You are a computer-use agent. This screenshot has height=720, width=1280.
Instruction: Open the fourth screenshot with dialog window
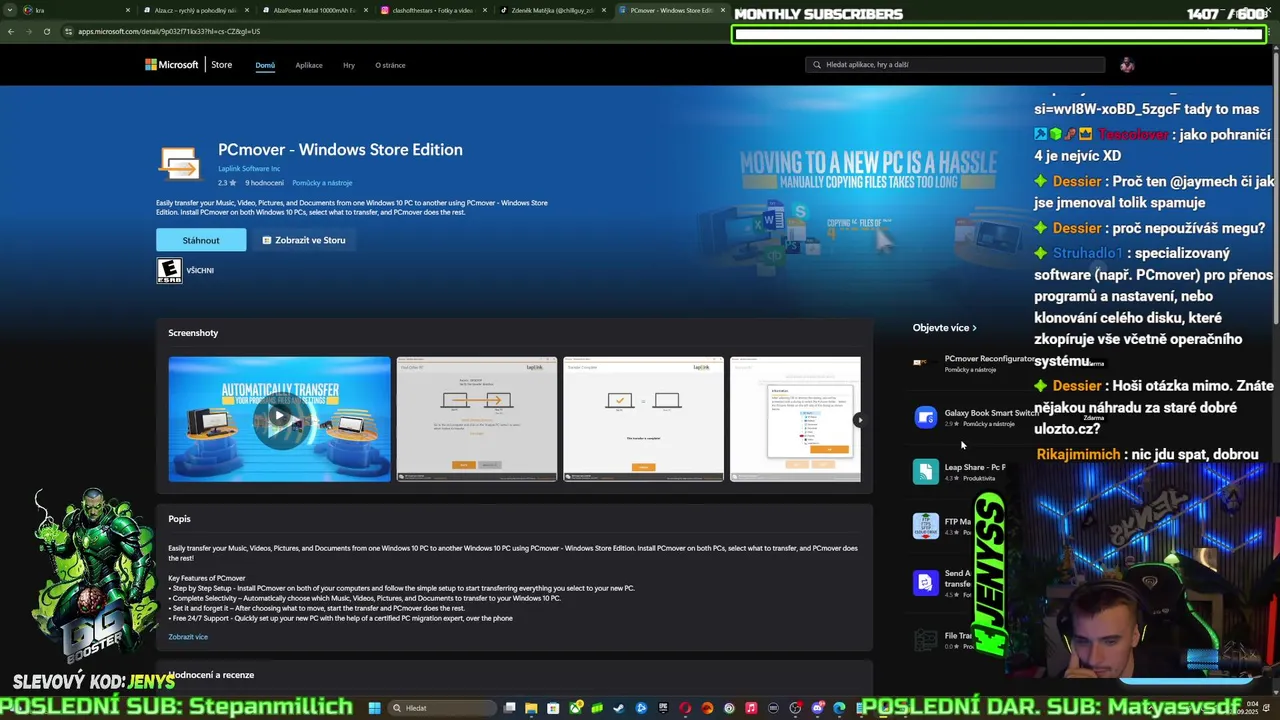pyautogui.click(x=795, y=419)
